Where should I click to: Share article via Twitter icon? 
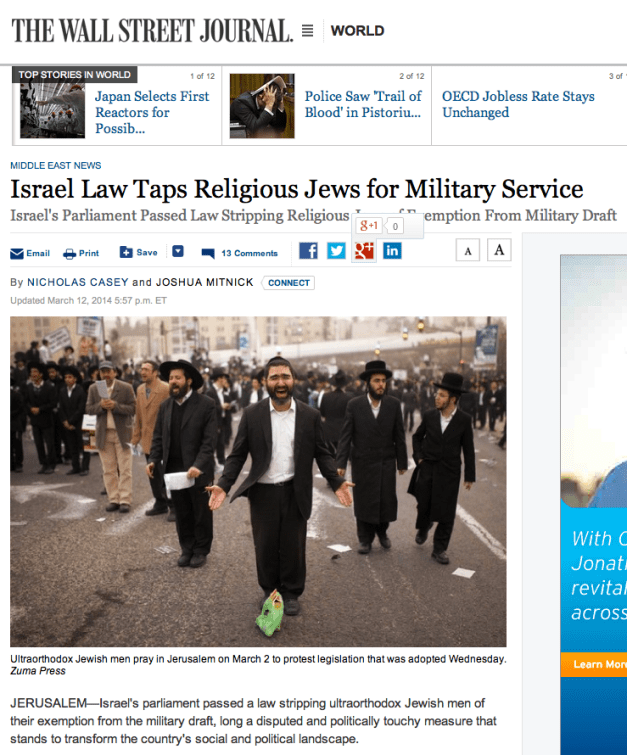click(336, 251)
